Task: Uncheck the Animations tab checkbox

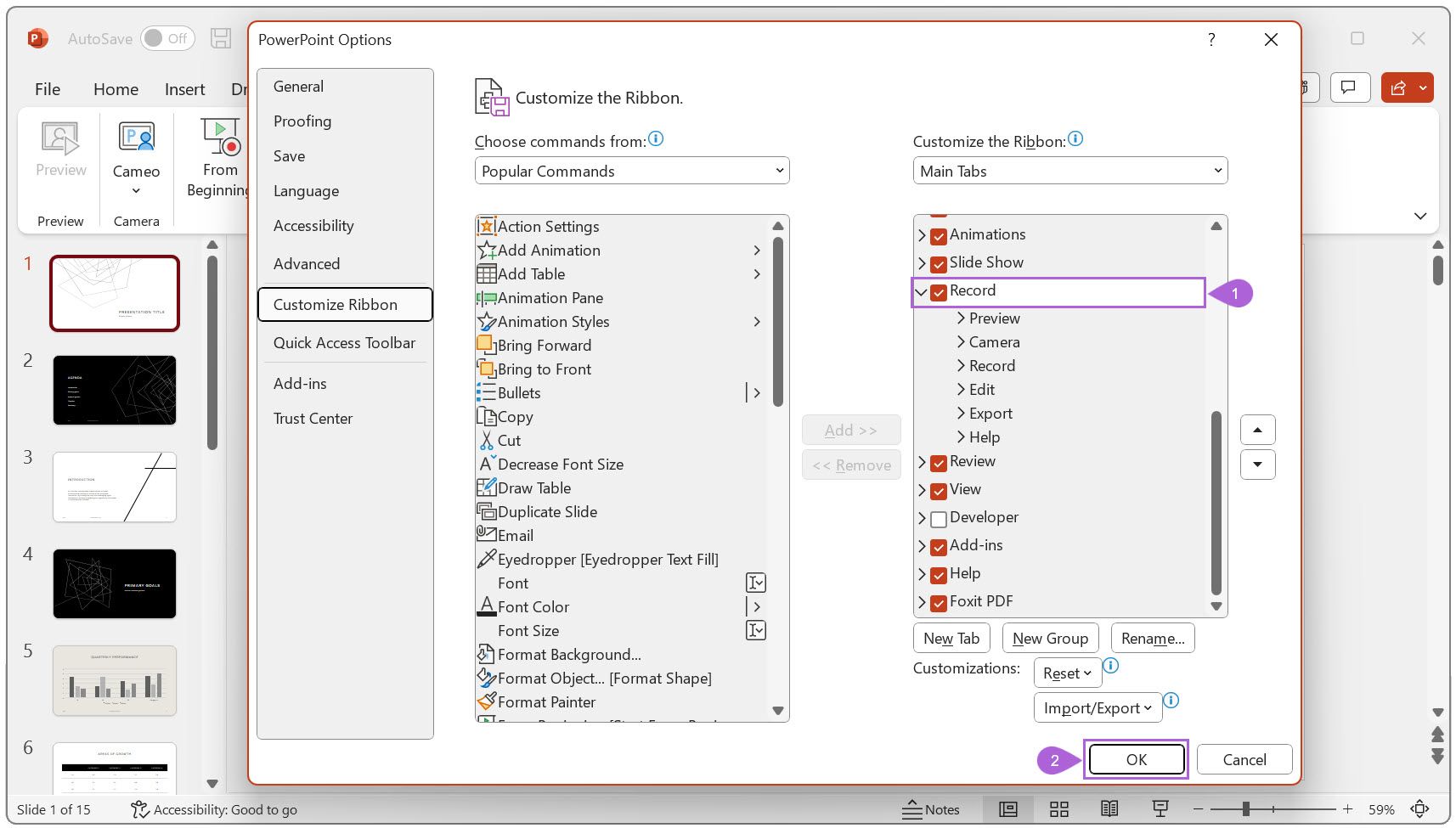Action: [939, 235]
